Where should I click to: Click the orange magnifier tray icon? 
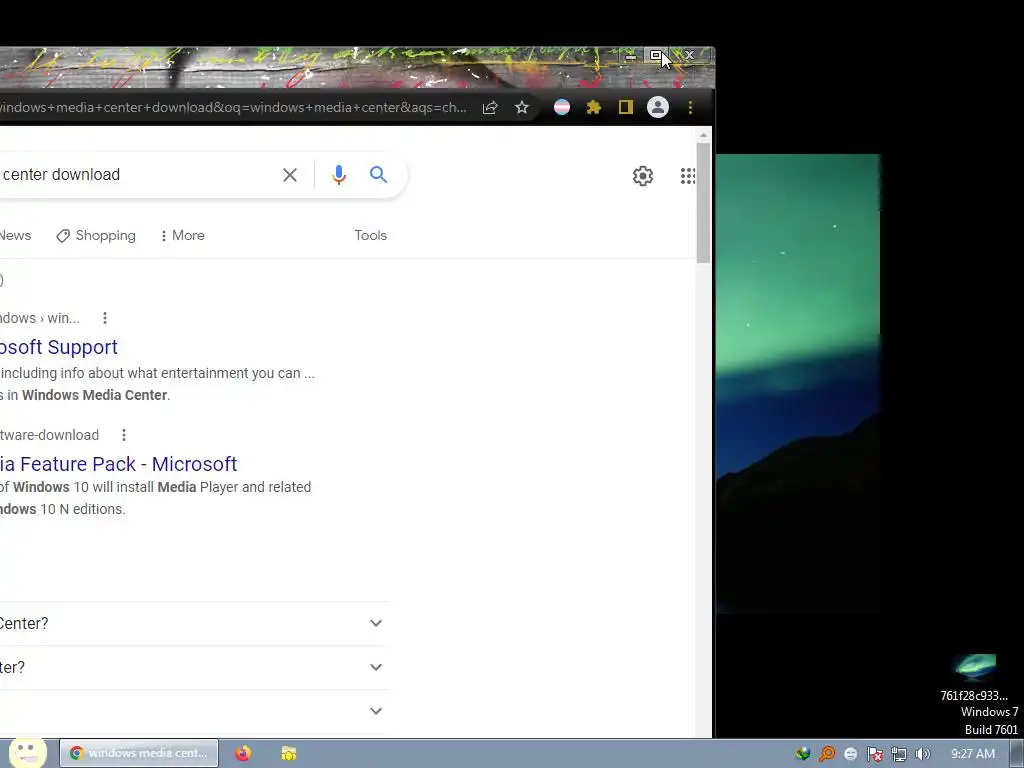(827, 754)
